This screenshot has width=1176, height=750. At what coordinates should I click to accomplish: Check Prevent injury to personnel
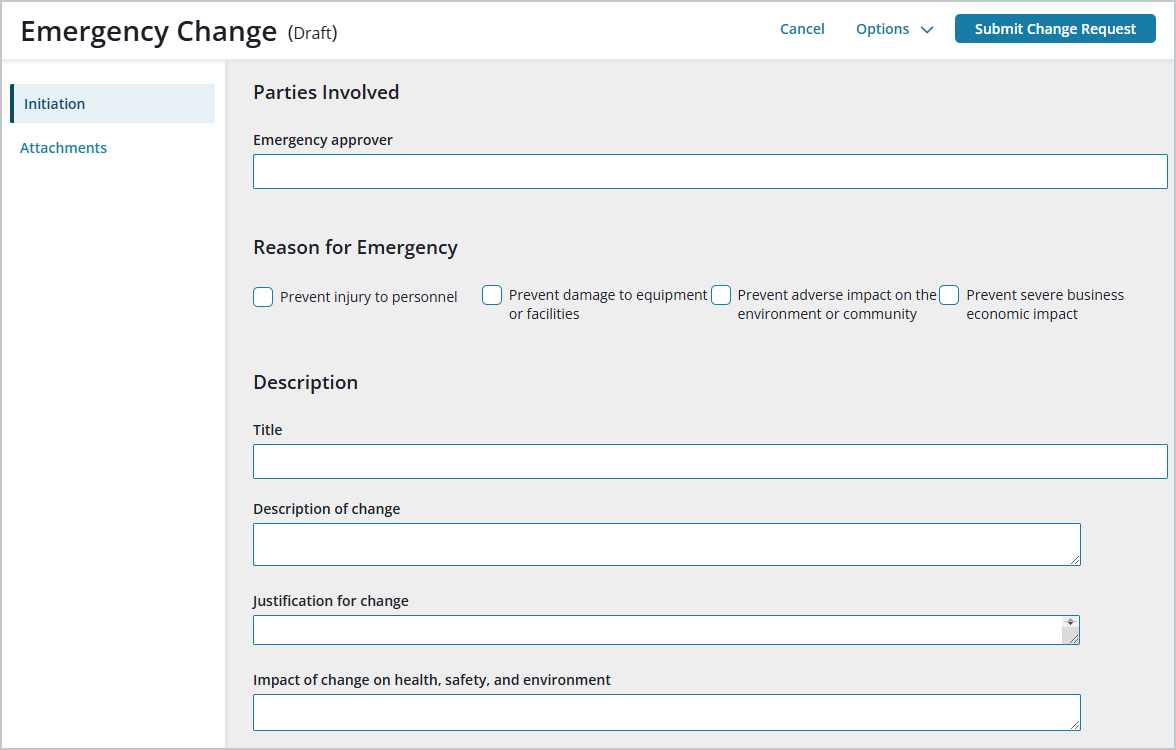click(x=263, y=297)
